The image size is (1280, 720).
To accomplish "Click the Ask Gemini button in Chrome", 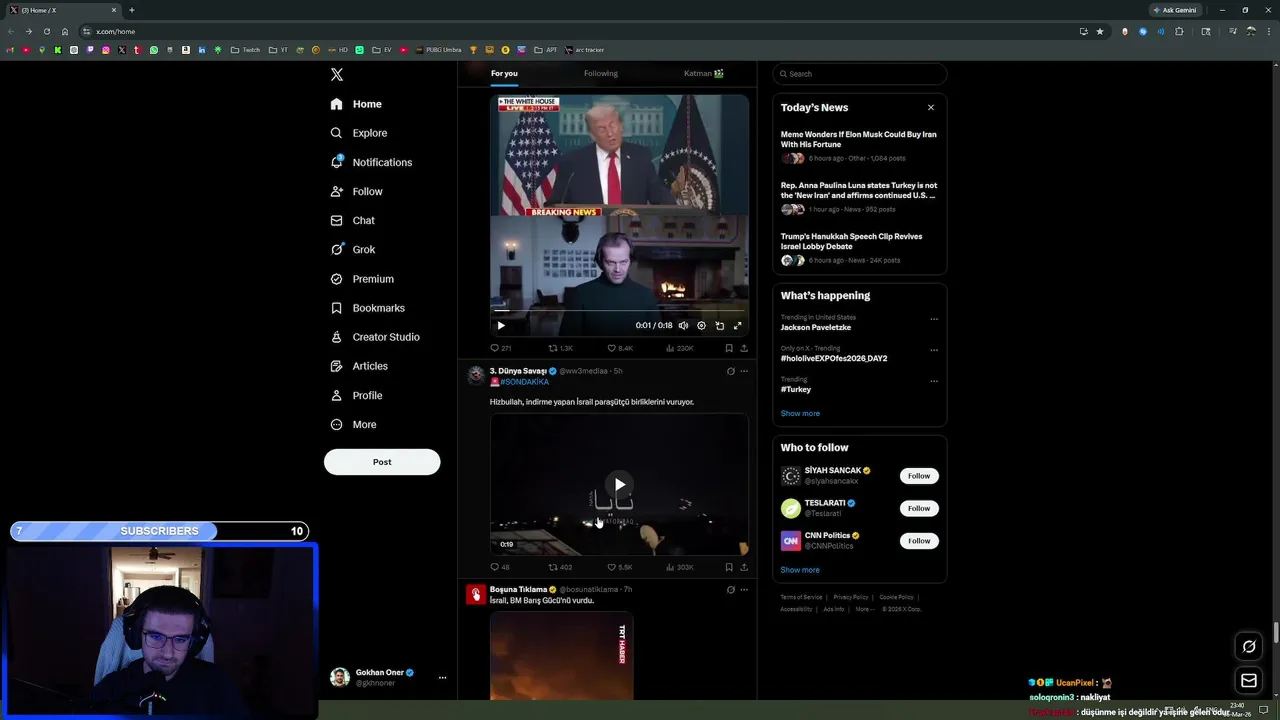I will tap(1174, 10).
